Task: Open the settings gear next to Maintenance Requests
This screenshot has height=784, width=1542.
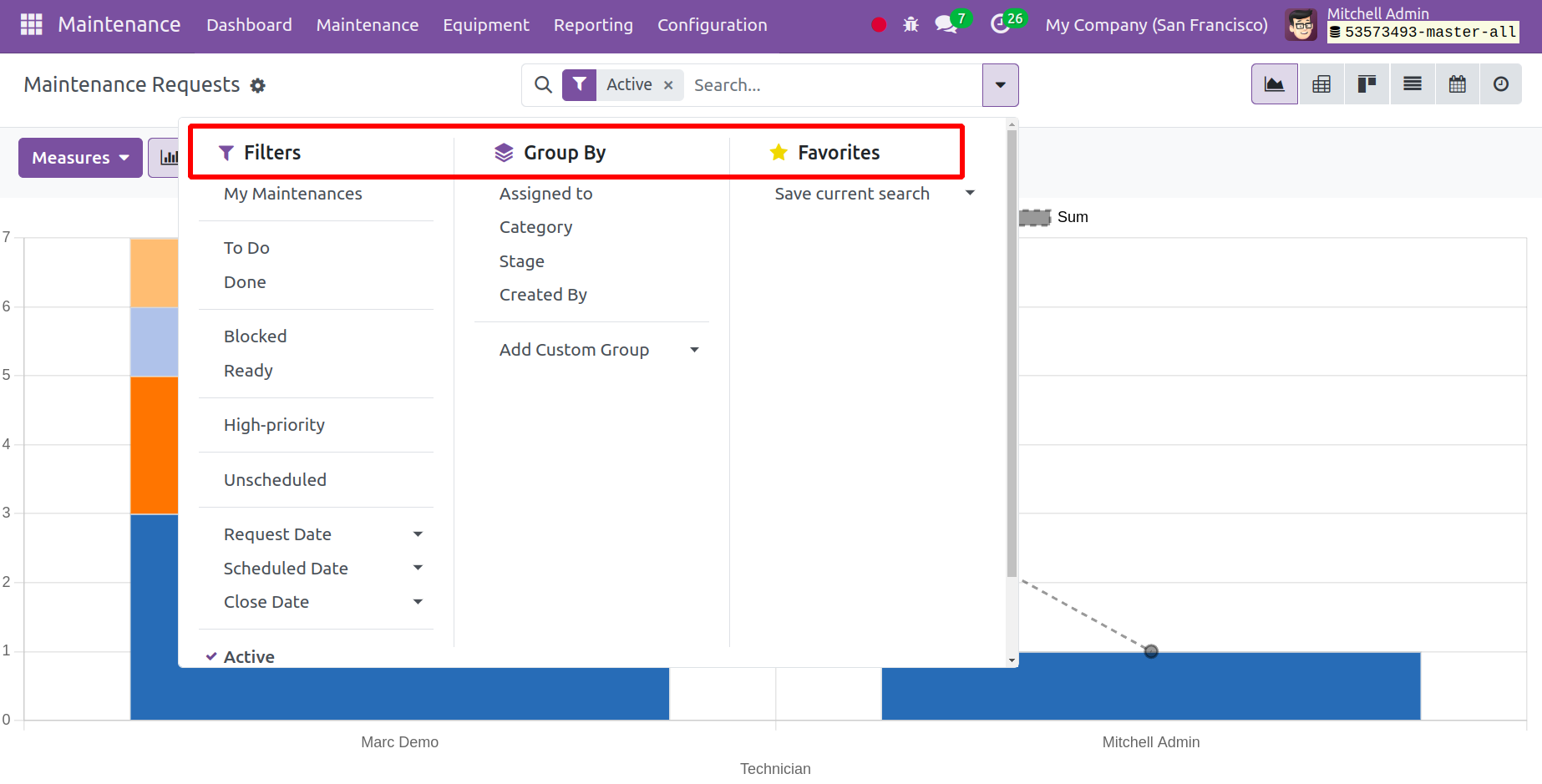Action: (x=258, y=85)
